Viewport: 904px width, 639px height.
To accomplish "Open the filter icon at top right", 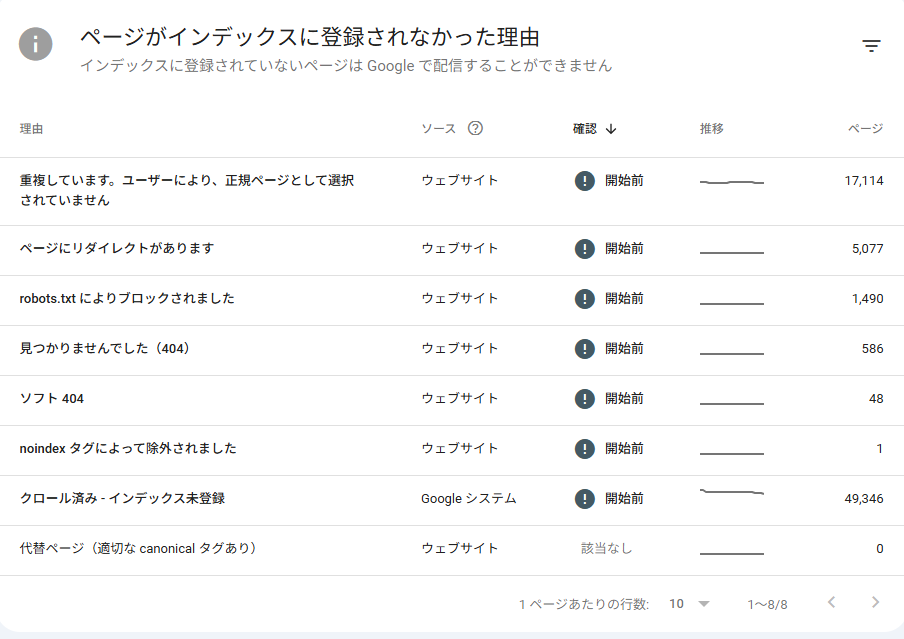I will (x=871, y=46).
